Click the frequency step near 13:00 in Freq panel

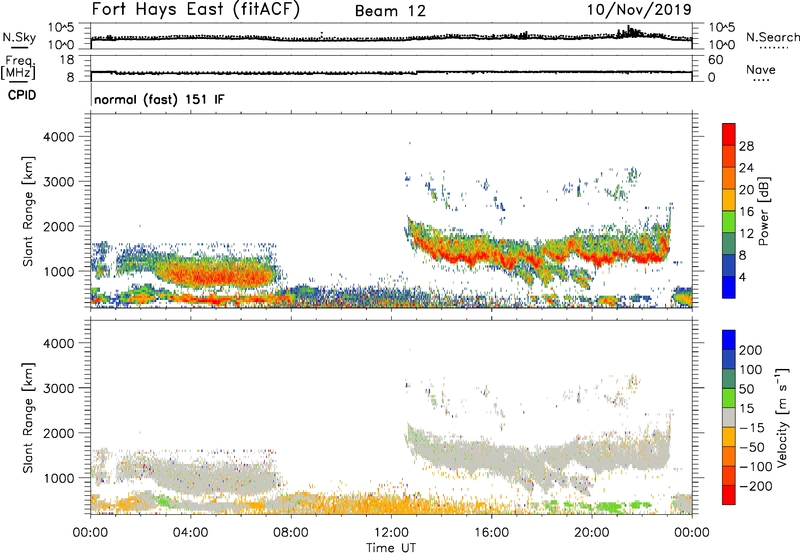(x=417, y=72)
